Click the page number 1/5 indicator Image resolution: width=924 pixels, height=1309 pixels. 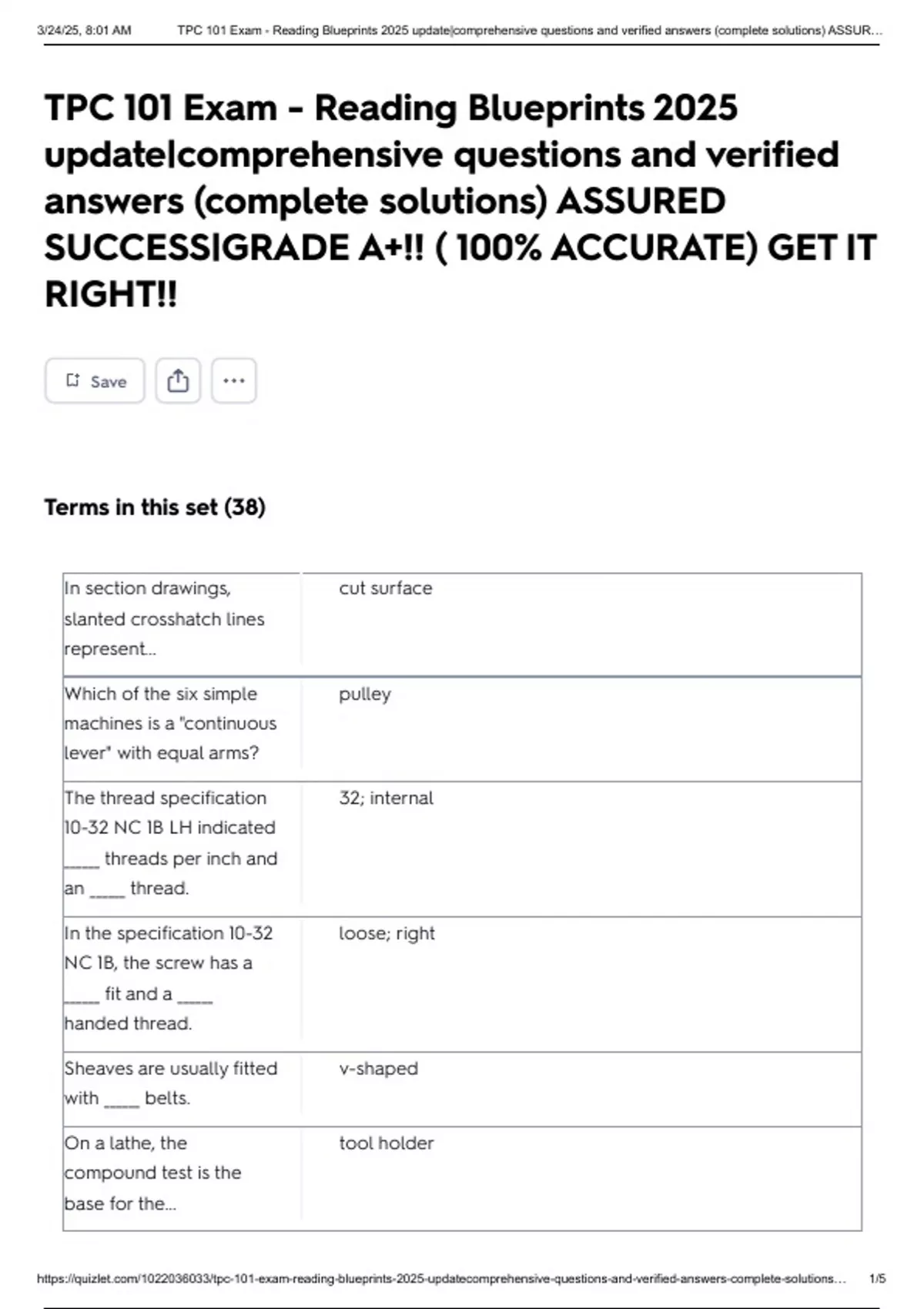click(x=877, y=1279)
